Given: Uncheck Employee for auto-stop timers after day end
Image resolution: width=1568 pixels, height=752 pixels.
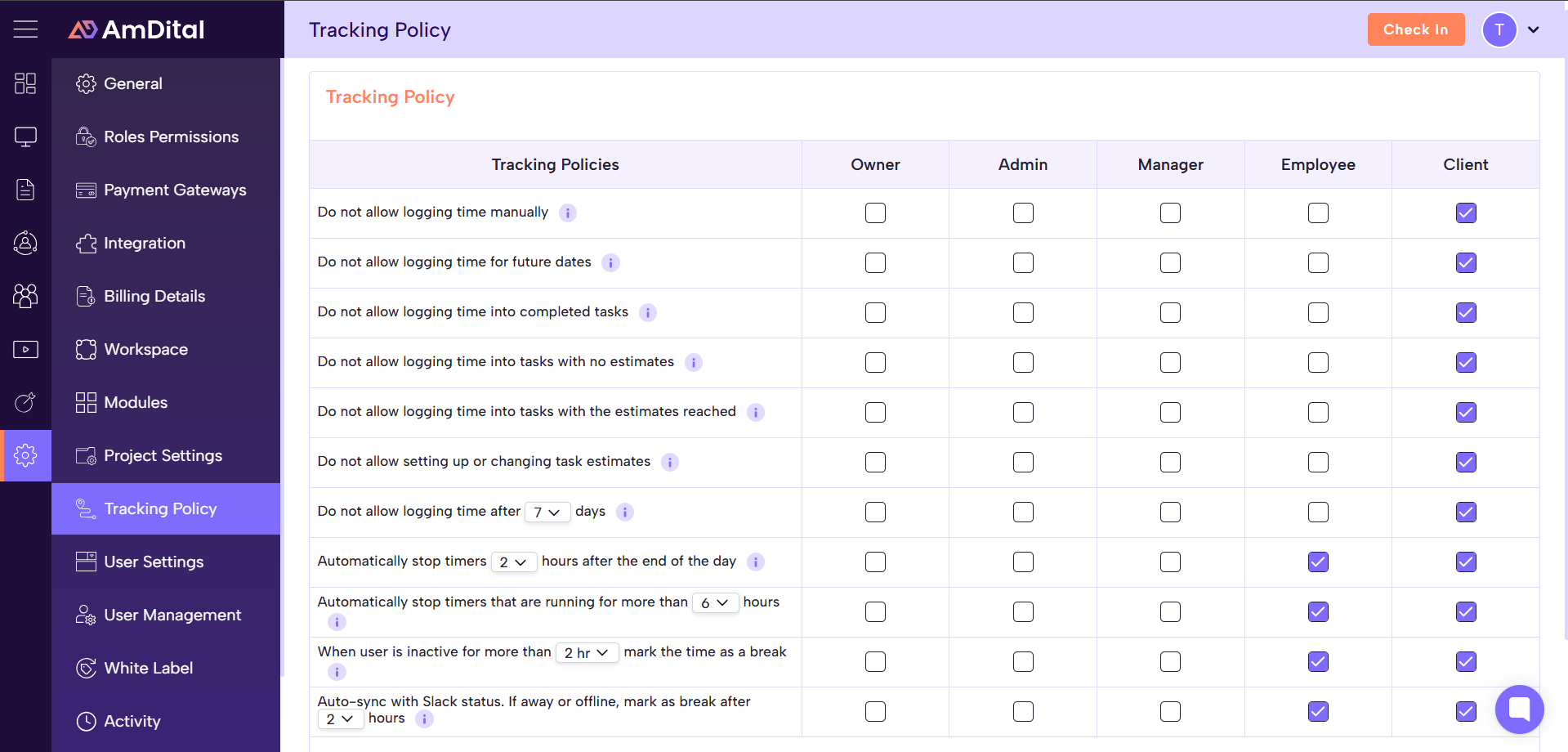Looking at the screenshot, I should pyautogui.click(x=1318, y=562).
